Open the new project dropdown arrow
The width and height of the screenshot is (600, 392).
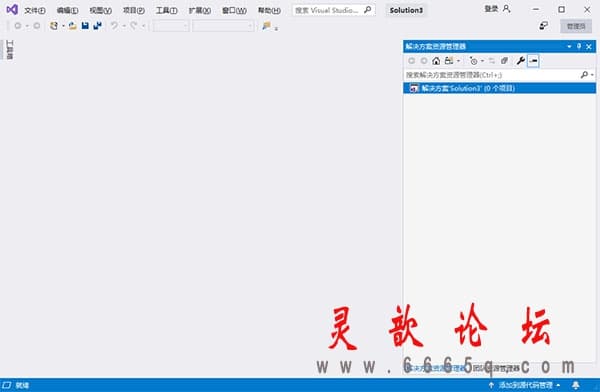63,26
